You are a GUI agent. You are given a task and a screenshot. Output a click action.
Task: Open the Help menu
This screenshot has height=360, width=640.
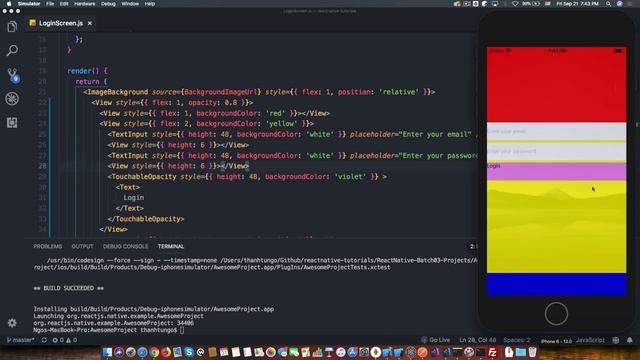[150, 4]
